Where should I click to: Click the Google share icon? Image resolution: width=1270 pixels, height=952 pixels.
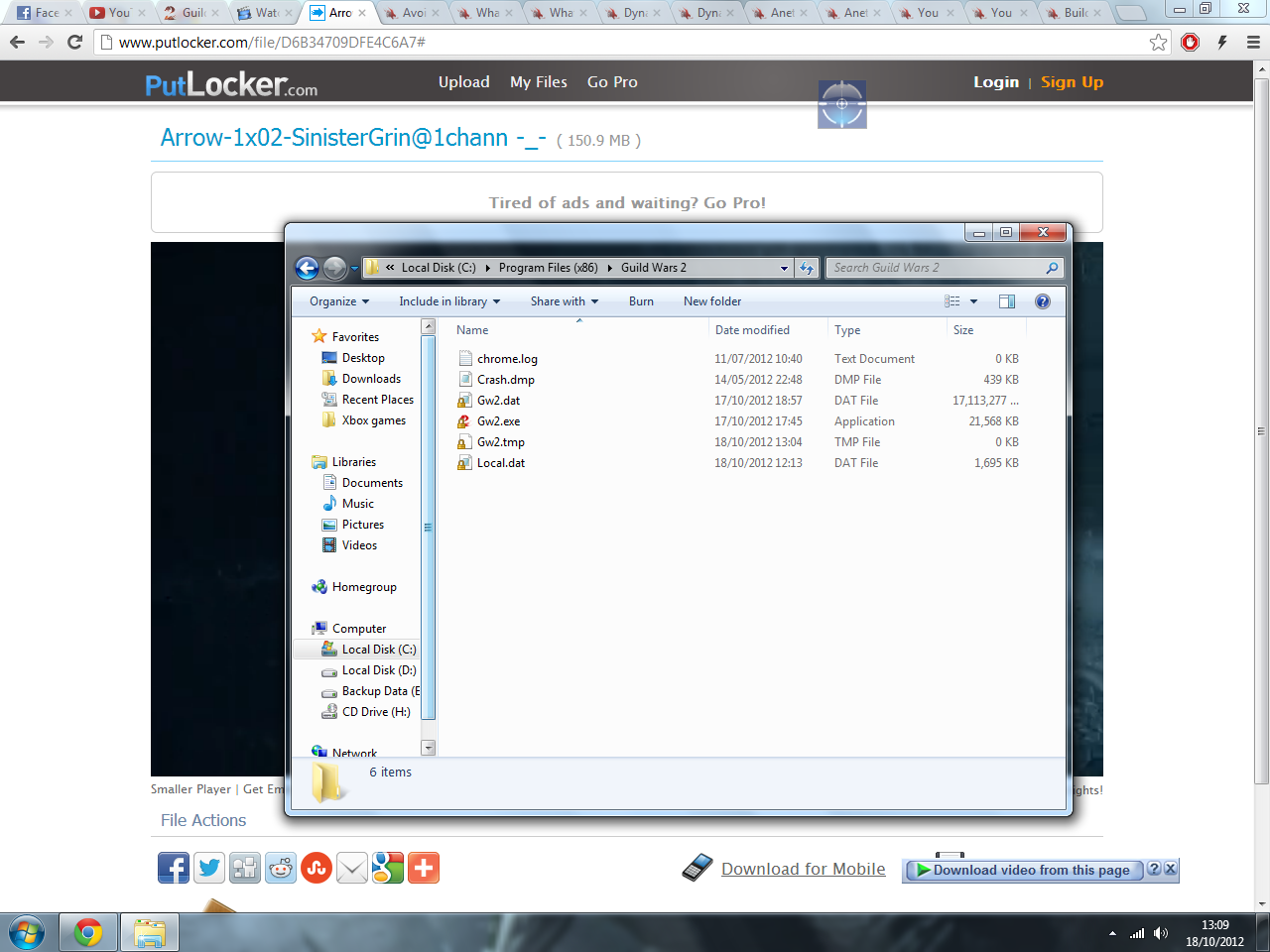point(388,868)
